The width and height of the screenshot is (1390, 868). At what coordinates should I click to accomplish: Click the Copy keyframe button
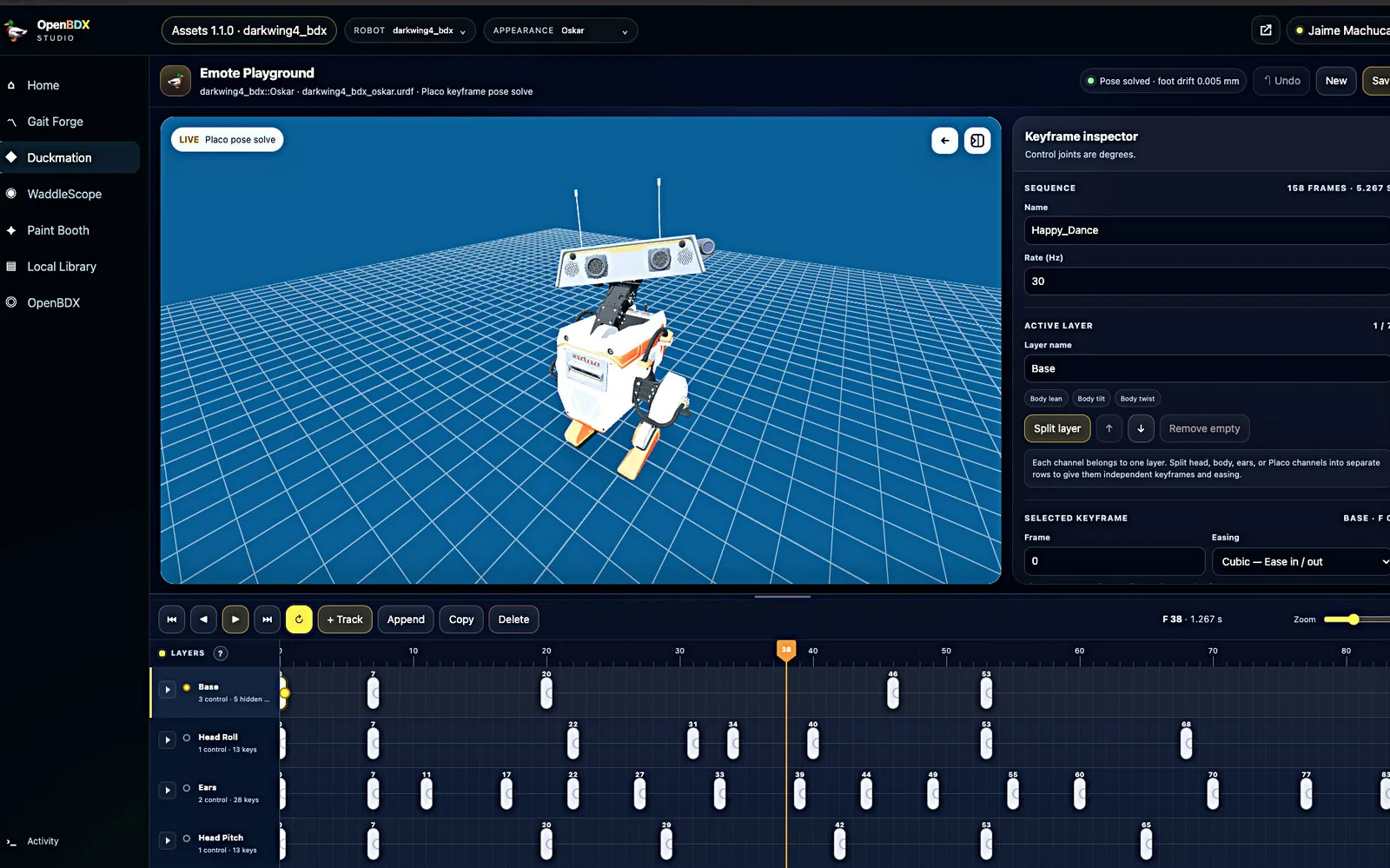click(x=461, y=620)
